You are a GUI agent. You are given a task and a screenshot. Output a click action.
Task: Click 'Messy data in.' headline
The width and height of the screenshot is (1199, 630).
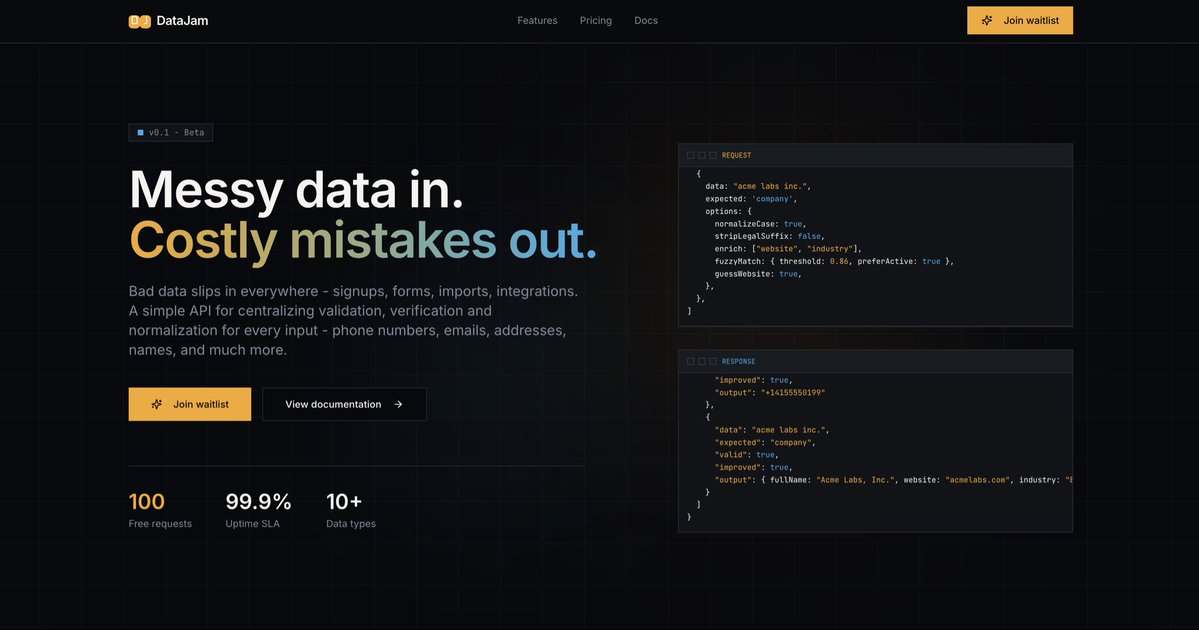(296, 190)
